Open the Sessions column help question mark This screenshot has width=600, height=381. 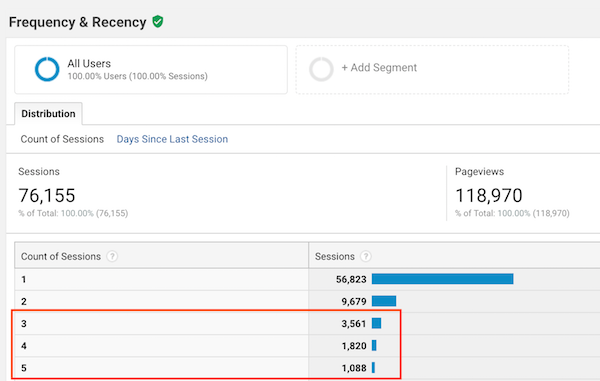[366, 256]
